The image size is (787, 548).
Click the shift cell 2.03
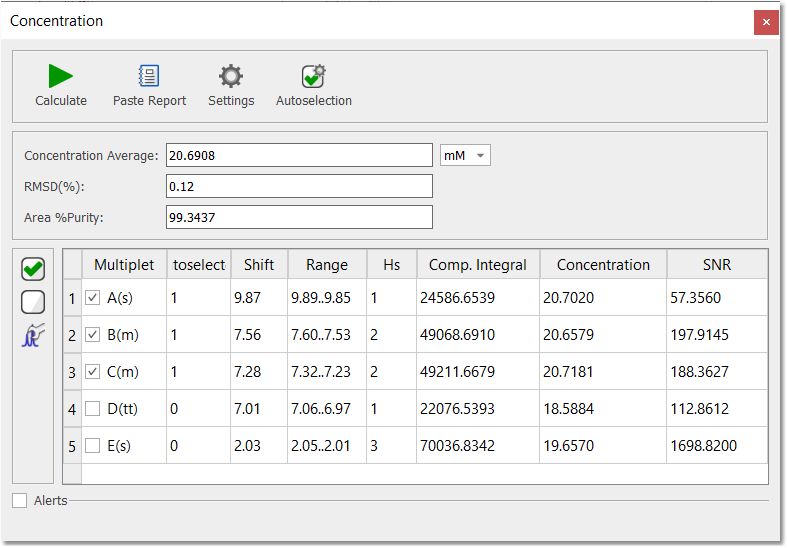pos(259,446)
